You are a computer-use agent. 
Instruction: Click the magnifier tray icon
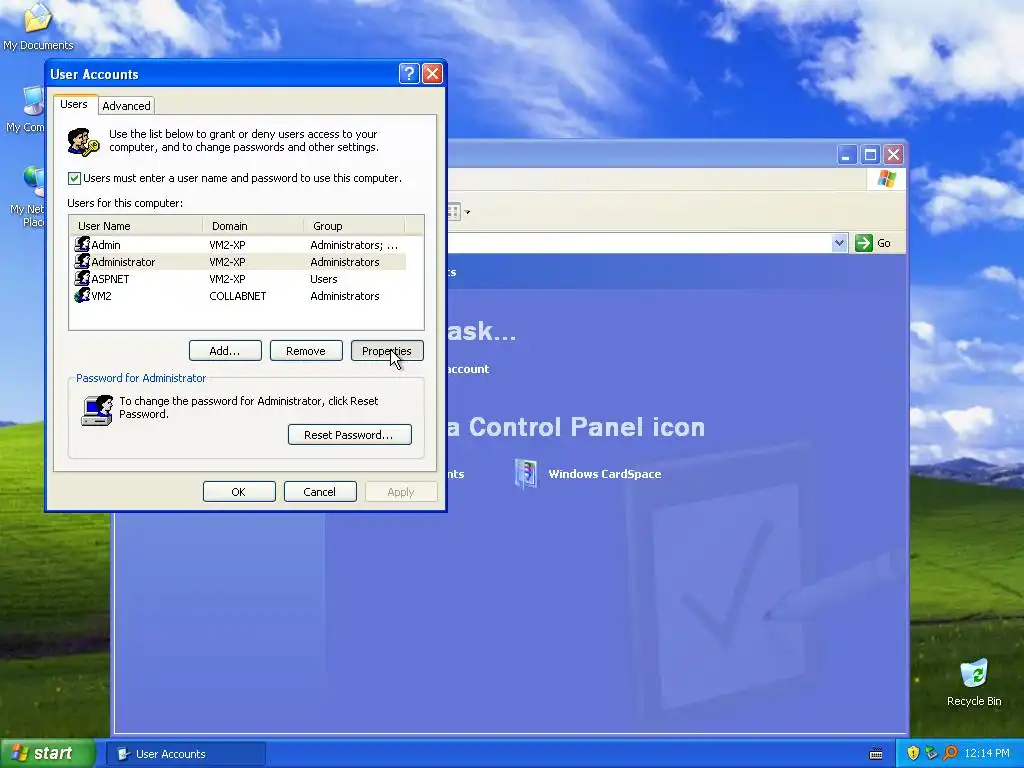[950, 753]
